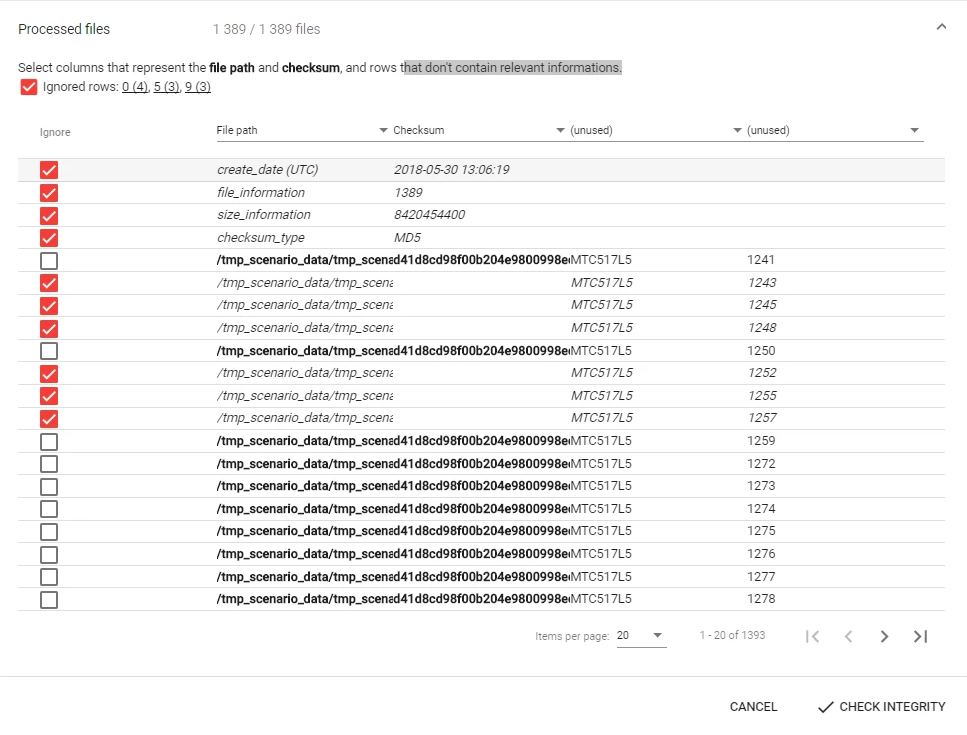Go to next page icon
The width and height of the screenshot is (967, 735).
click(884, 636)
